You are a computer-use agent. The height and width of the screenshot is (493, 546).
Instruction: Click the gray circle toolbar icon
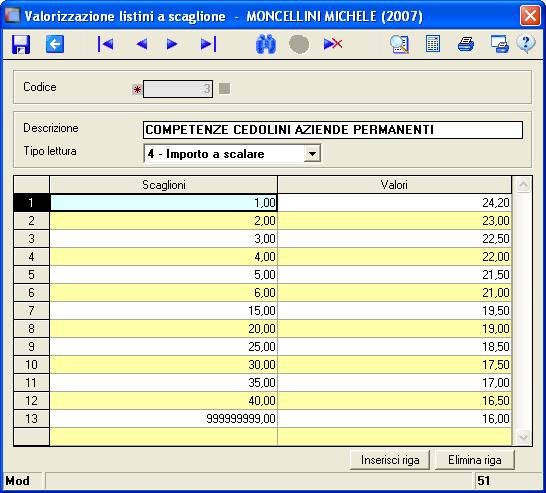coord(299,45)
